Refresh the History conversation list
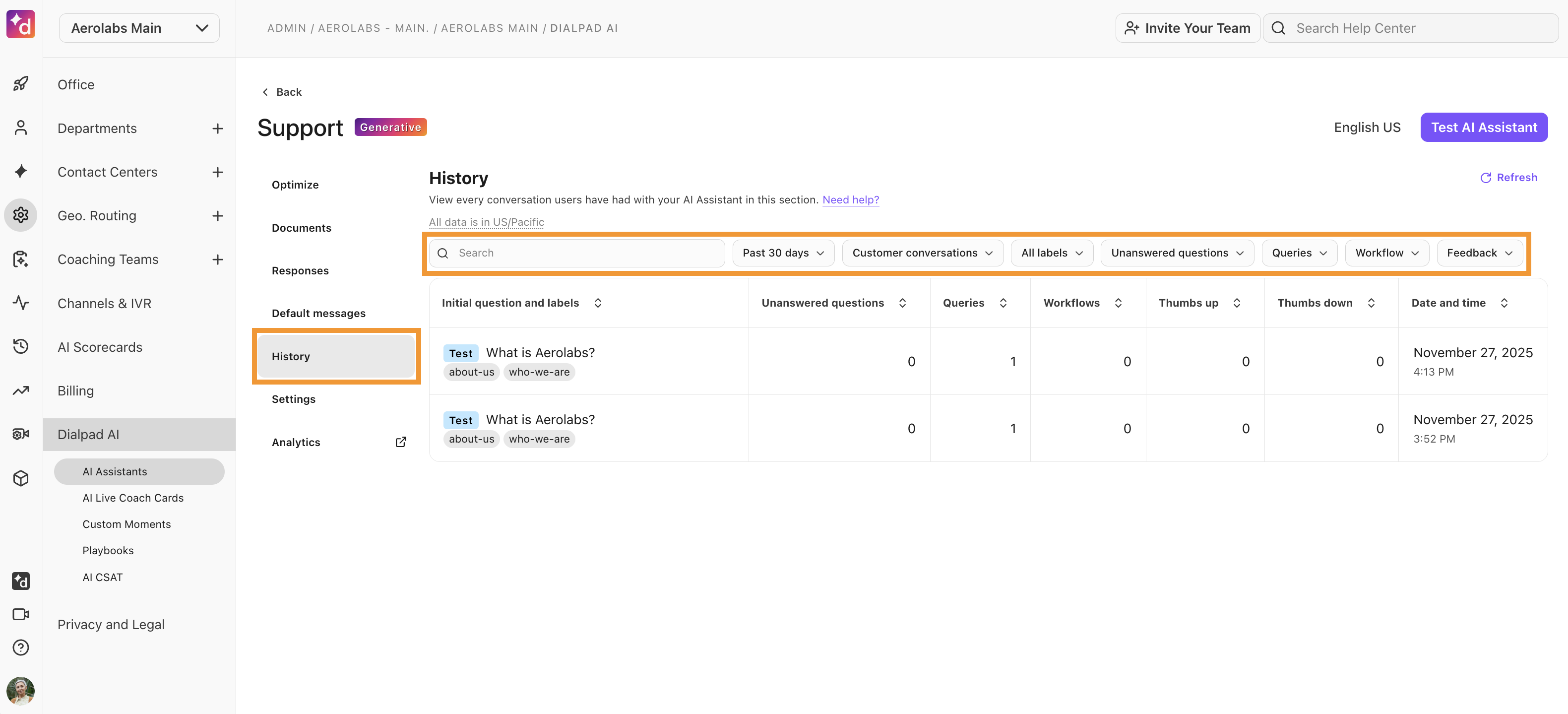This screenshot has width=1568, height=714. tap(1509, 178)
